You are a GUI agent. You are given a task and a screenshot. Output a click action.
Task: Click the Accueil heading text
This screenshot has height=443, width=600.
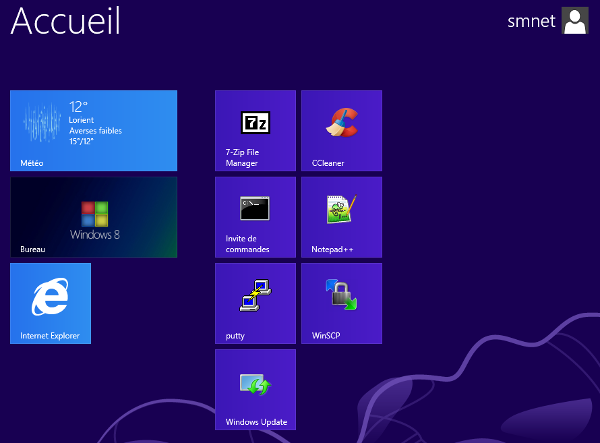coord(65,21)
